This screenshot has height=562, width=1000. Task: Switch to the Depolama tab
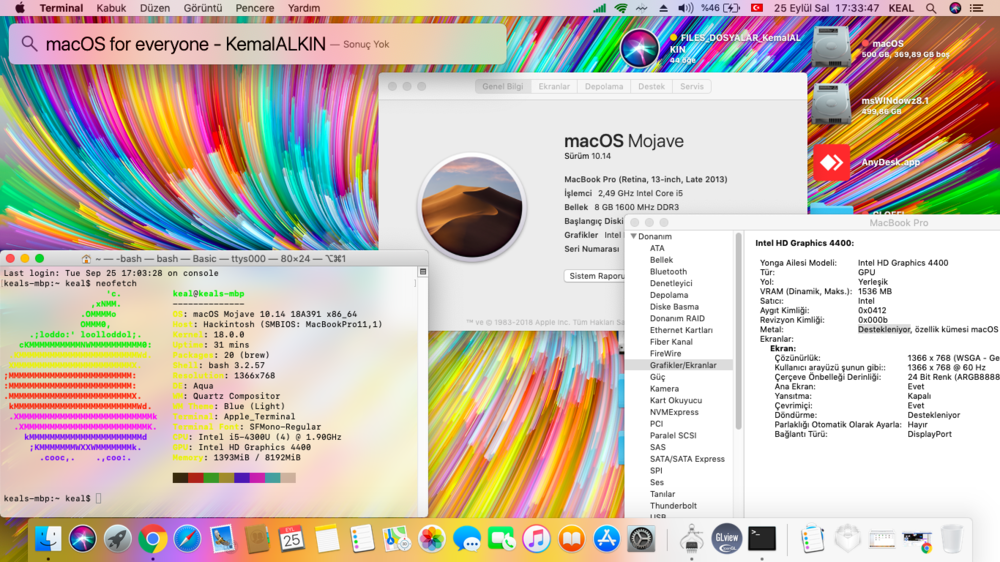point(604,87)
